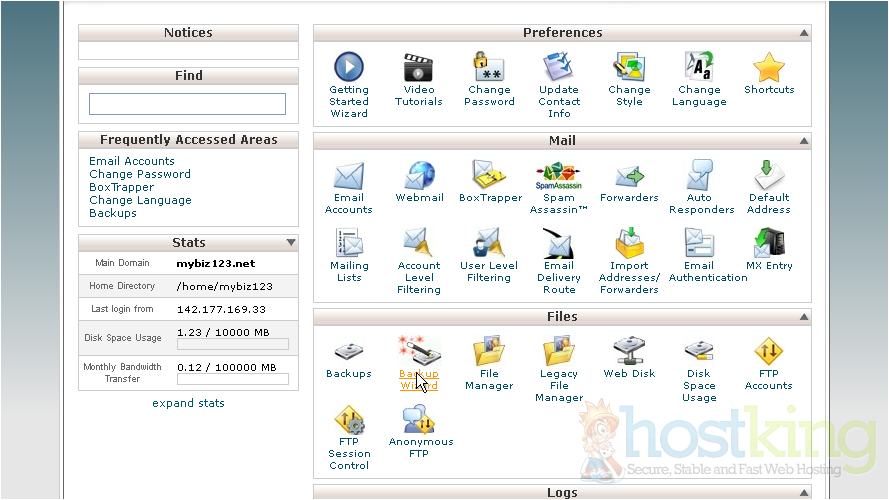
Task: Open the Getting Started Wizard icon
Action: coord(349,68)
